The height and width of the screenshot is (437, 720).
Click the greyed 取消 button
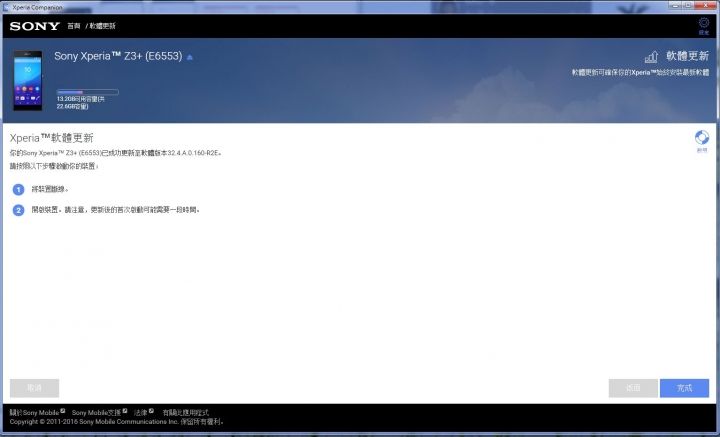[34, 388]
